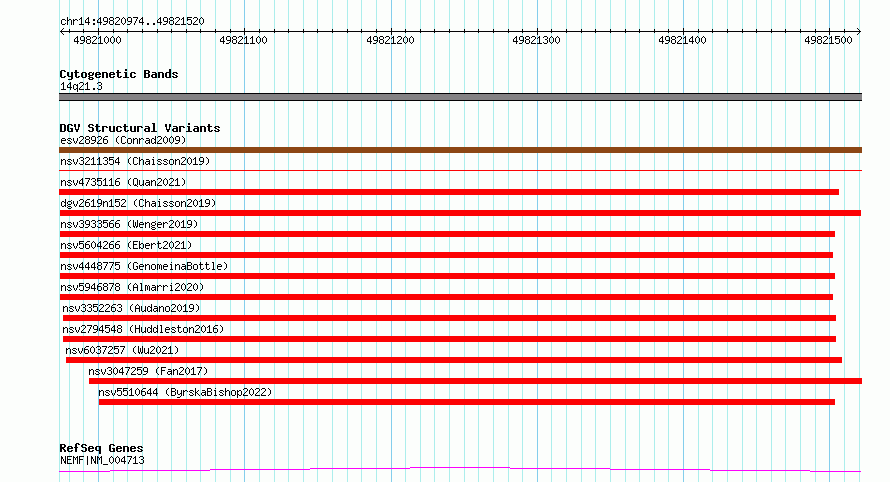Image resolution: width=890 pixels, height=482 pixels.
Task: Select the red nsv5946878 variant bar
Action: point(446,297)
